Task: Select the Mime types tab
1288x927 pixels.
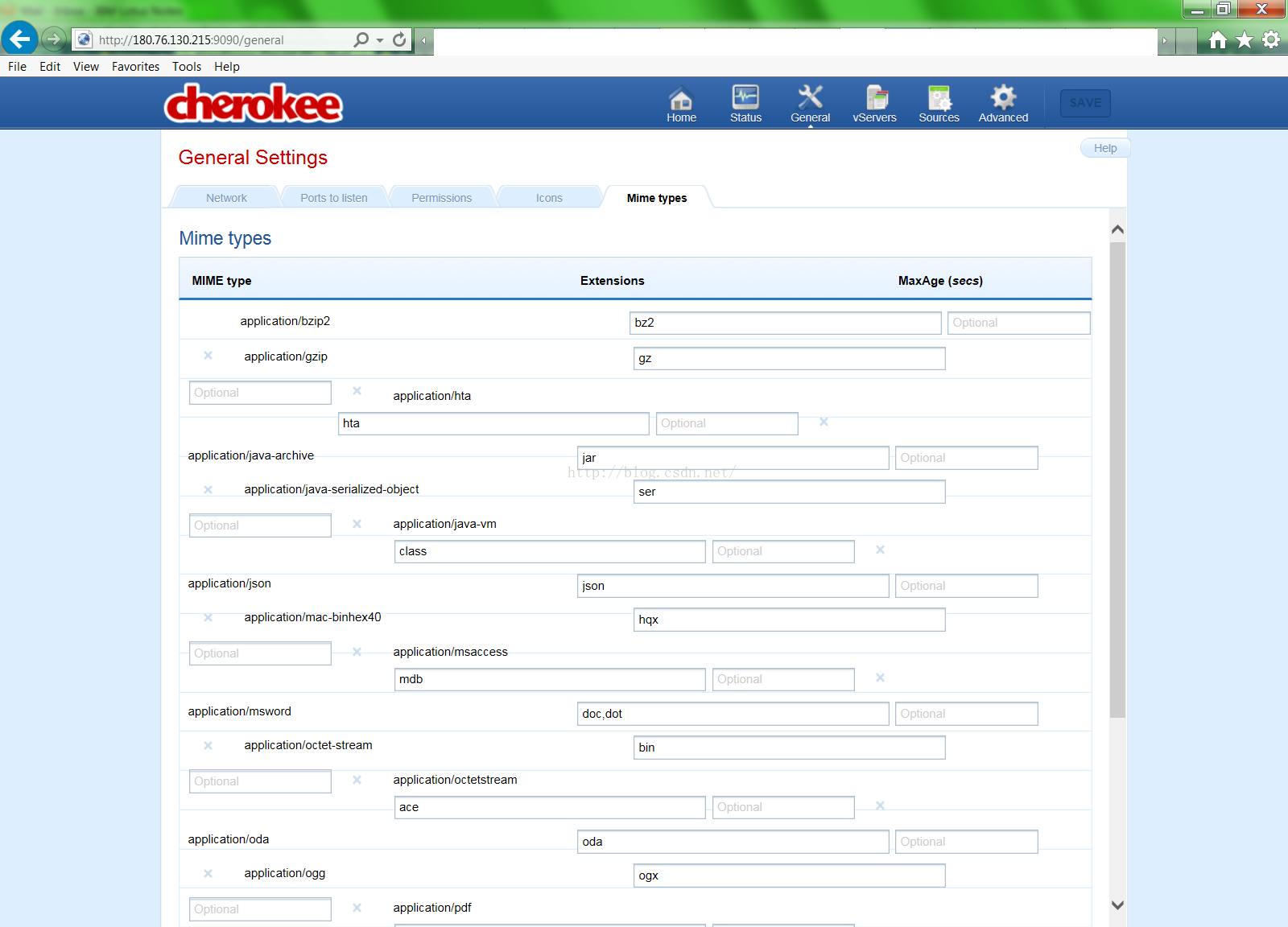Action: (657, 198)
